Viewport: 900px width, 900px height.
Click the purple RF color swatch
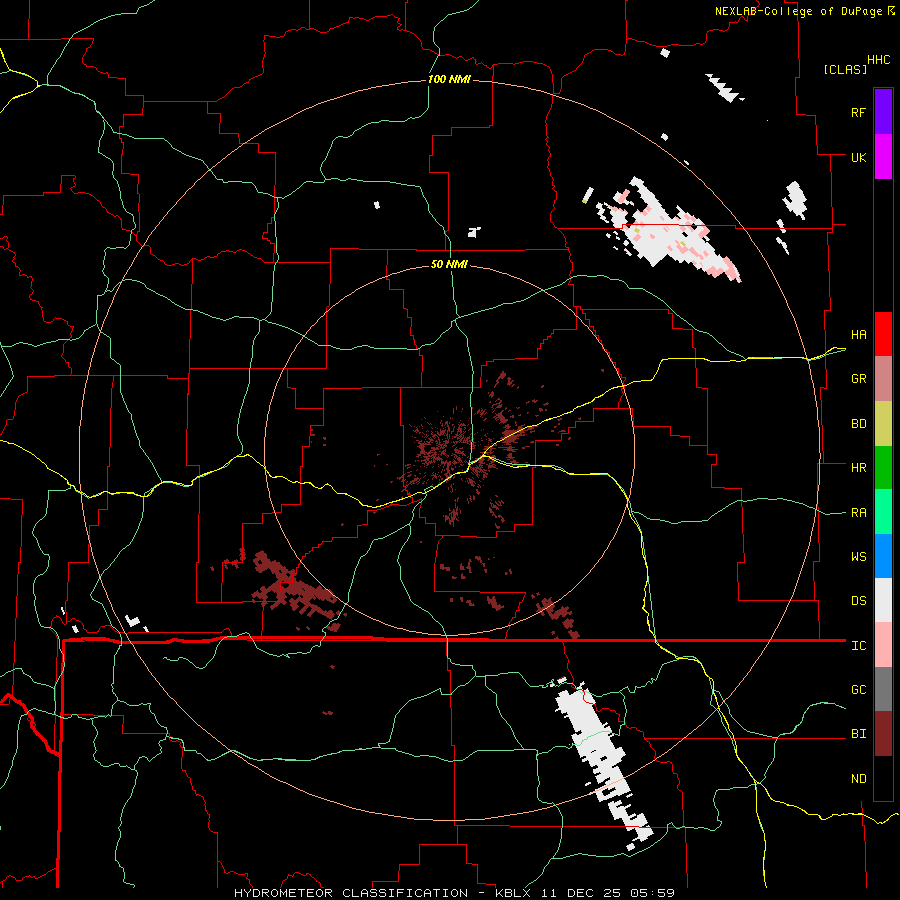pyautogui.click(x=883, y=112)
